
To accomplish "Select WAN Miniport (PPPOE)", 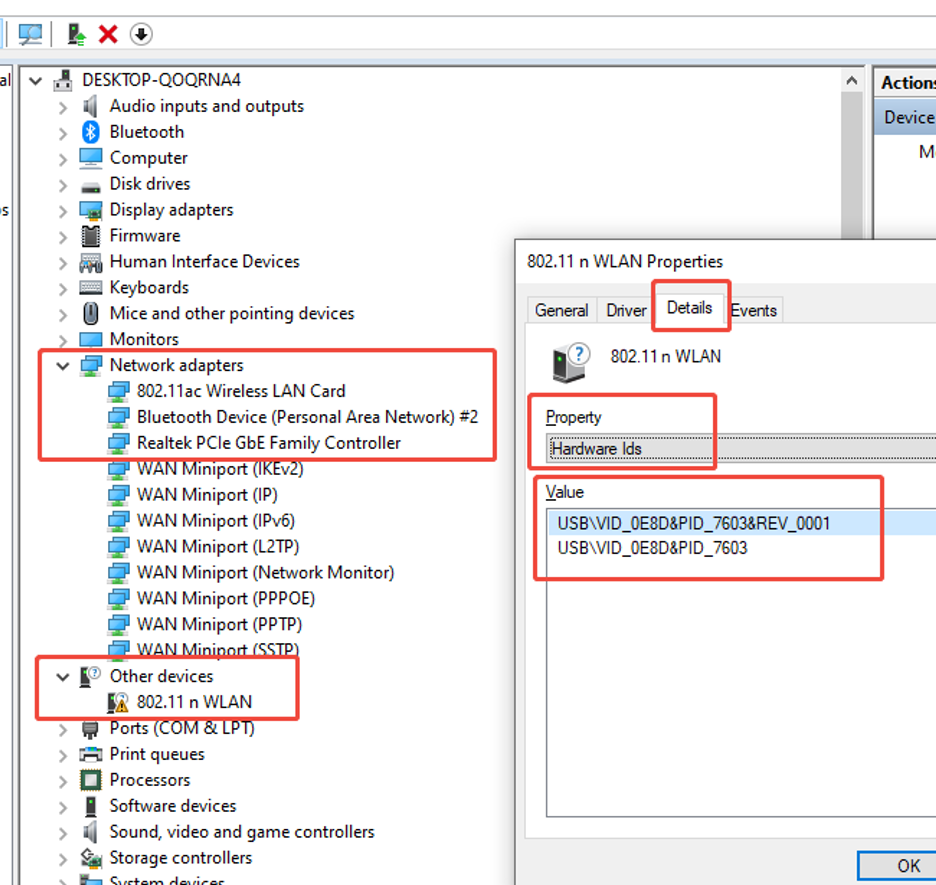I will point(226,599).
